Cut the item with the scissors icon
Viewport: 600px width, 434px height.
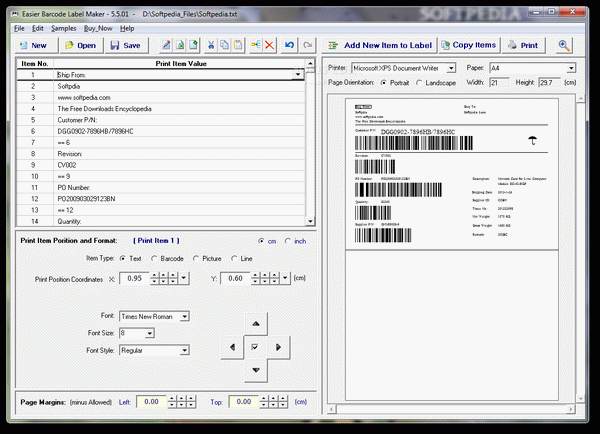coord(211,45)
